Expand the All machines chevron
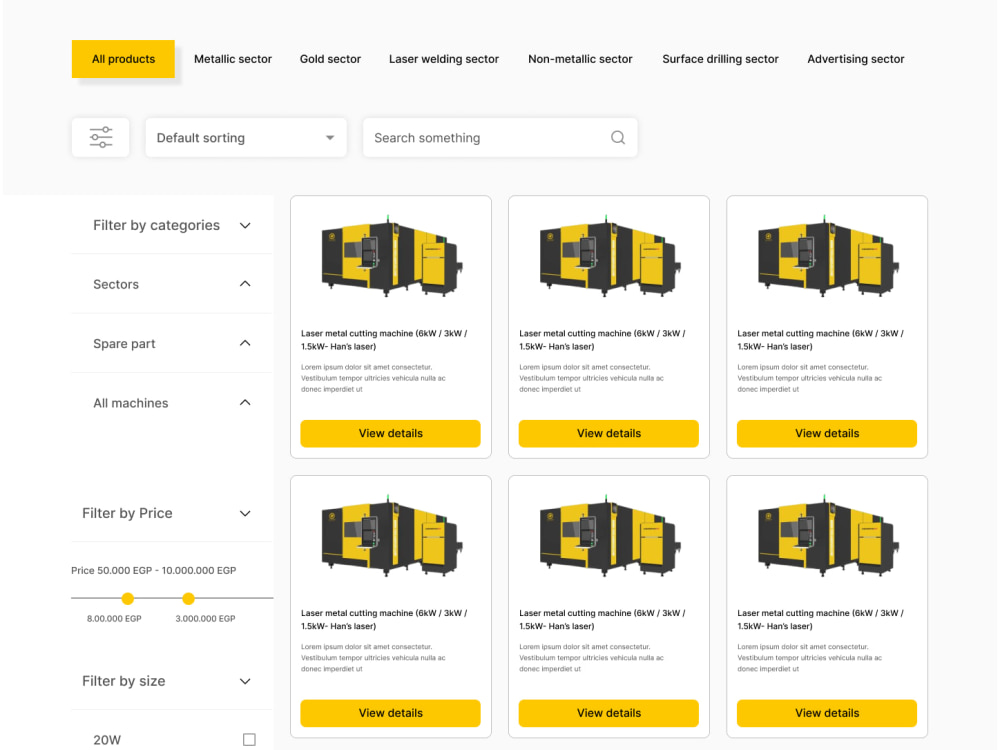The height and width of the screenshot is (750, 1000). click(x=245, y=402)
